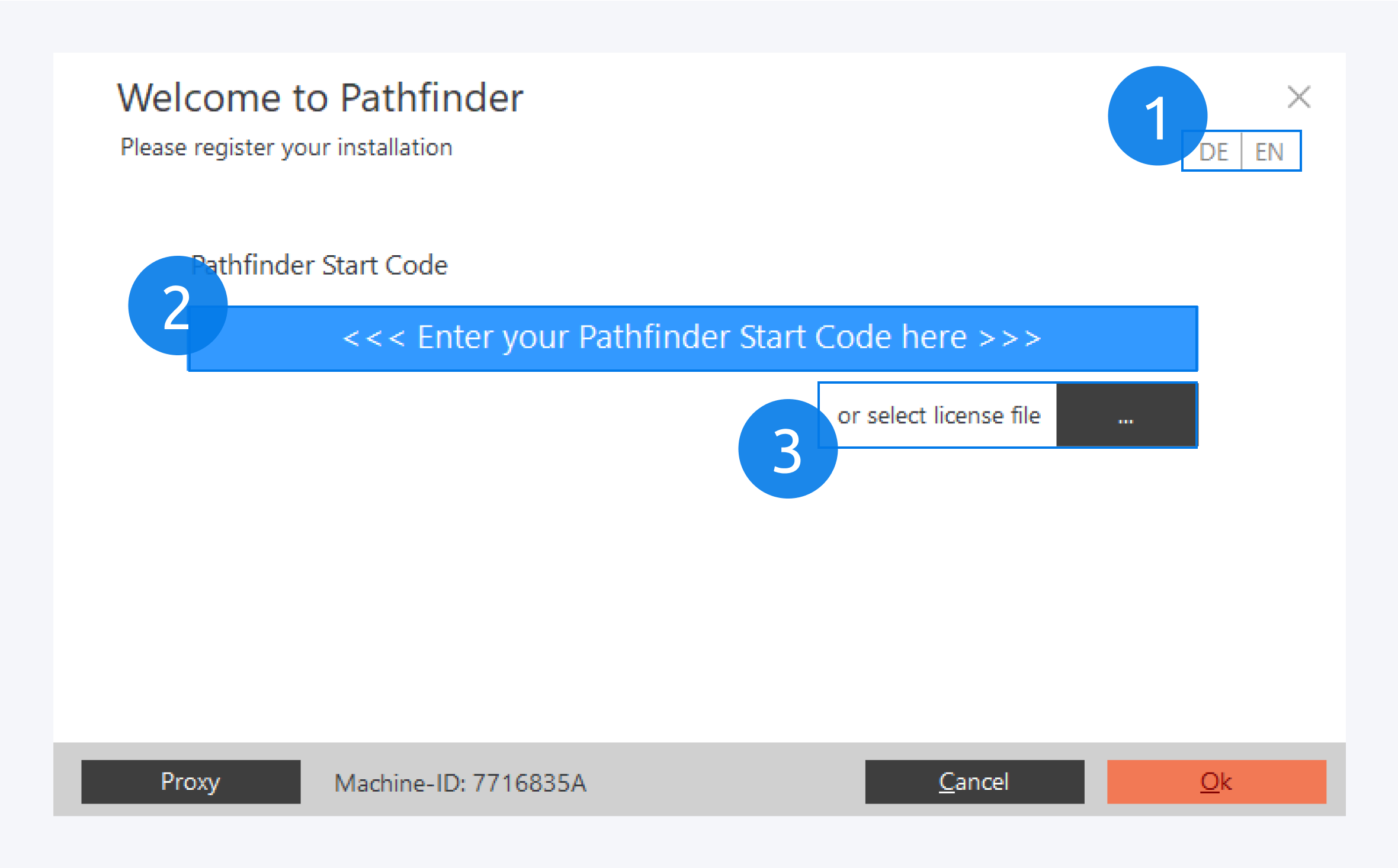The width and height of the screenshot is (1398, 868).
Task: Confirm registration with the Ok button
Action: pyautogui.click(x=1216, y=782)
